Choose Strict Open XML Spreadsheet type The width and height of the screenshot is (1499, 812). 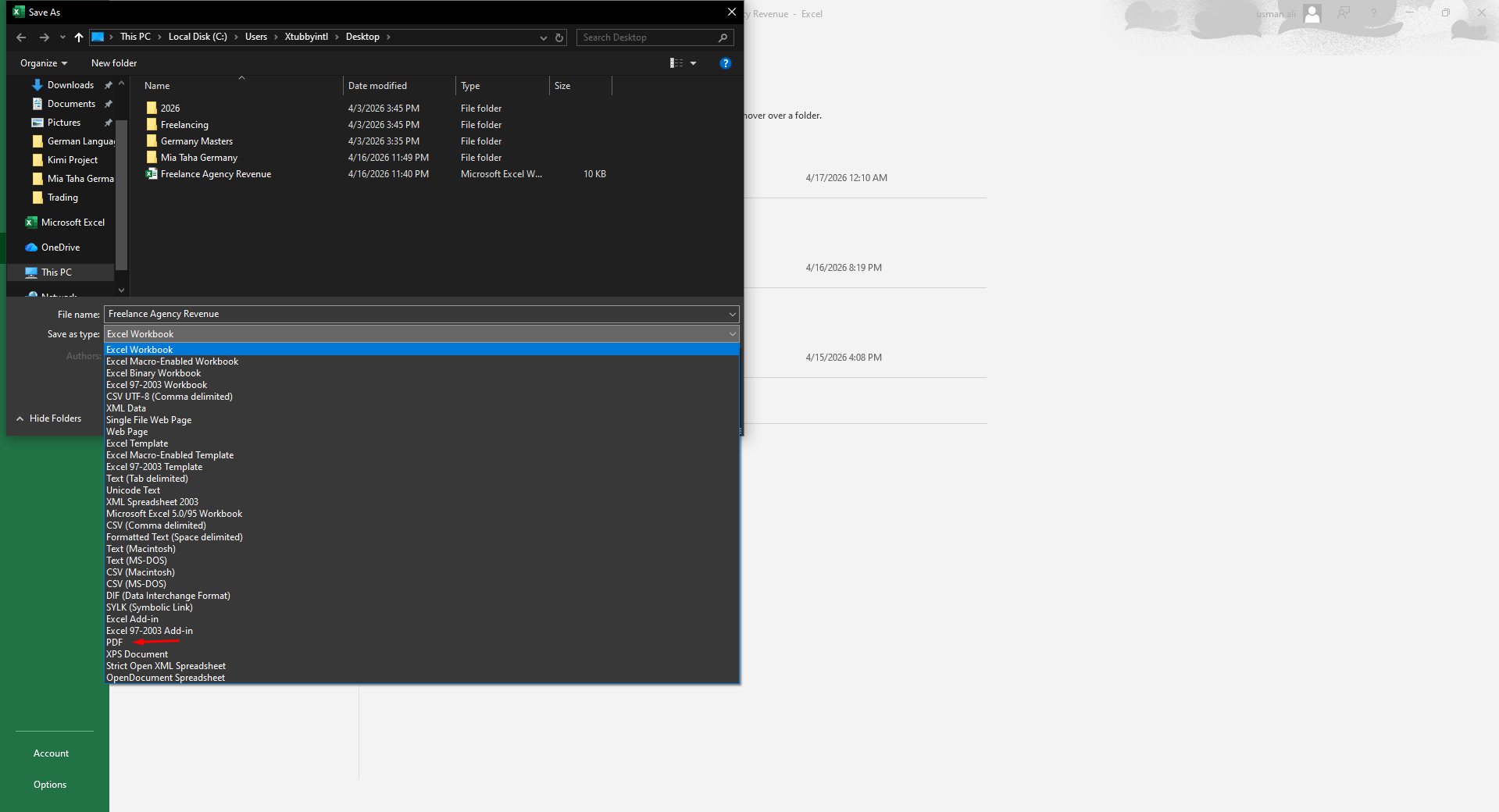422,666
